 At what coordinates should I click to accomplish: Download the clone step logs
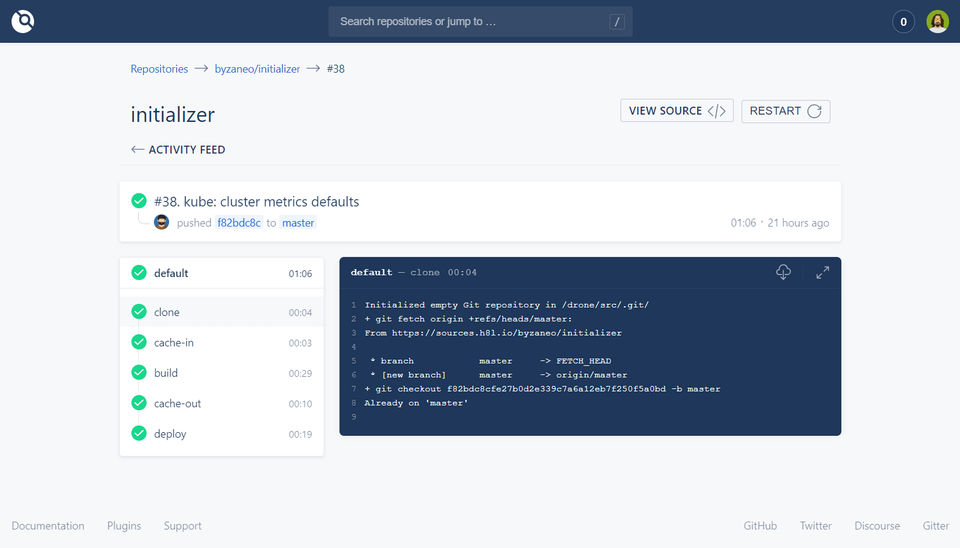coord(783,272)
